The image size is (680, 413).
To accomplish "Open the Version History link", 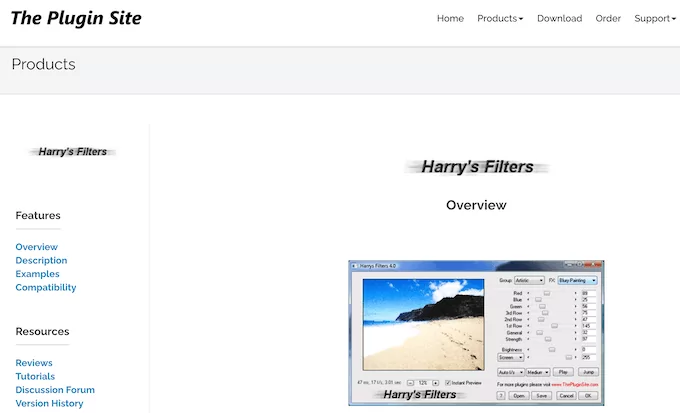I will [x=49, y=403].
